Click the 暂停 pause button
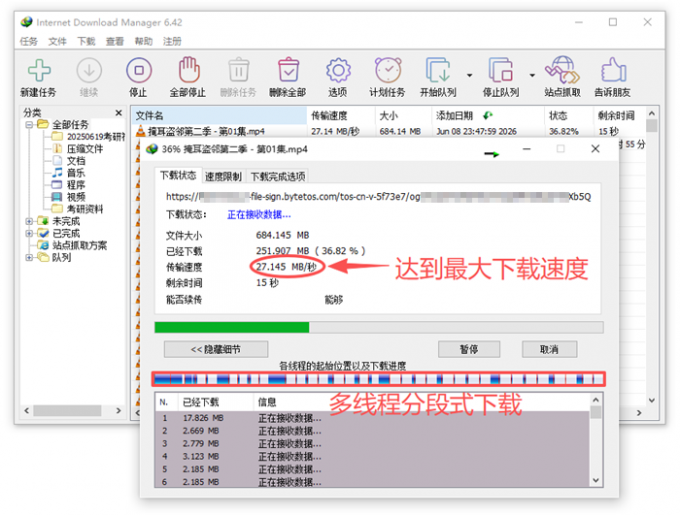 (469, 349)
